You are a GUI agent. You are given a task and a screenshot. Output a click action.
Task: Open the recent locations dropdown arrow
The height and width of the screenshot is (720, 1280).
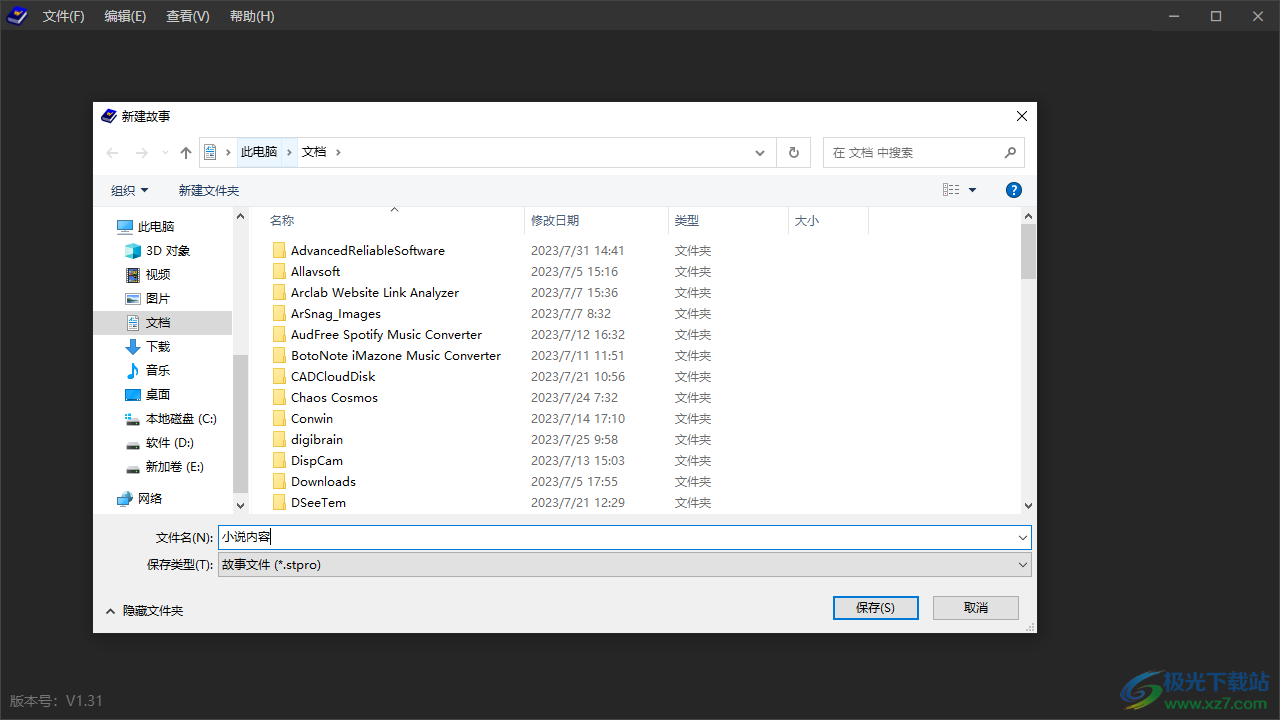click(x=165, y=153)
